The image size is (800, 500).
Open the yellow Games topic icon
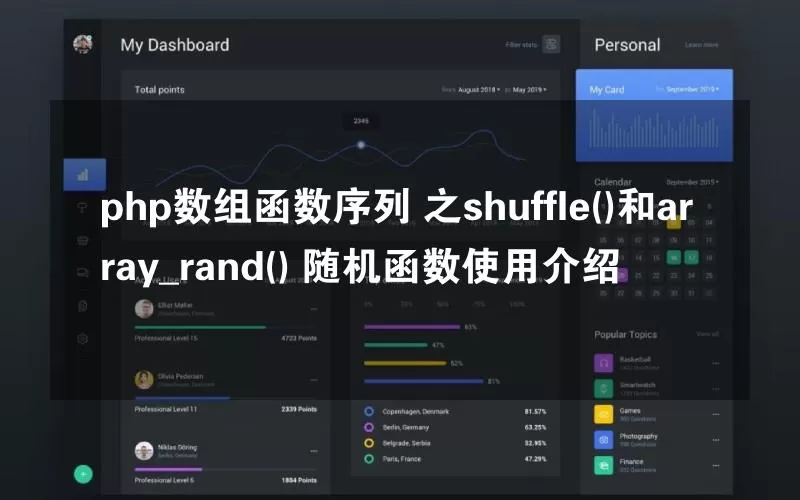pyautogui.click(x=604, y=414)
